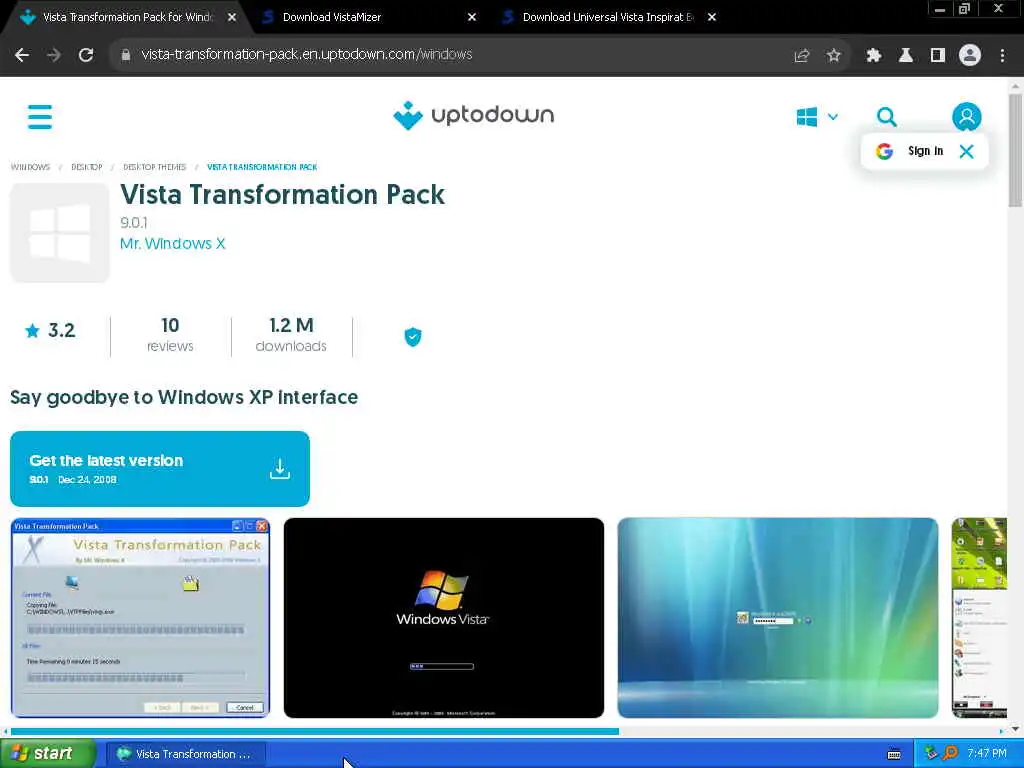The height and width of the screenshot is (768, 1024).
Task: Select the Vista Transformation Pack tab
Action: (x=127, y=17)
